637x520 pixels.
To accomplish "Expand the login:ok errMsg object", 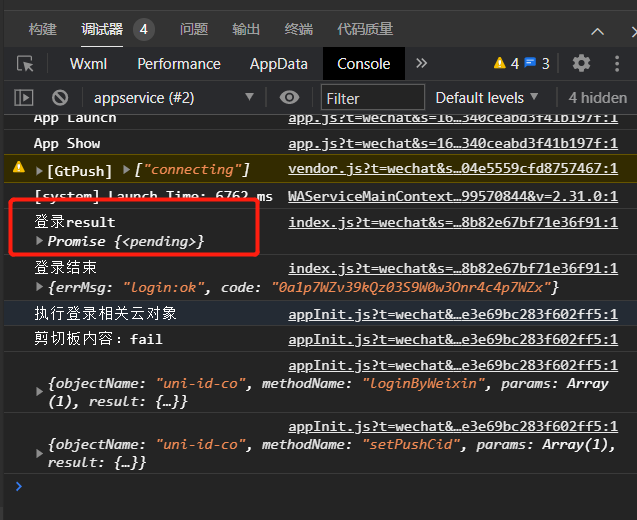I will click(x=40, y=288).
